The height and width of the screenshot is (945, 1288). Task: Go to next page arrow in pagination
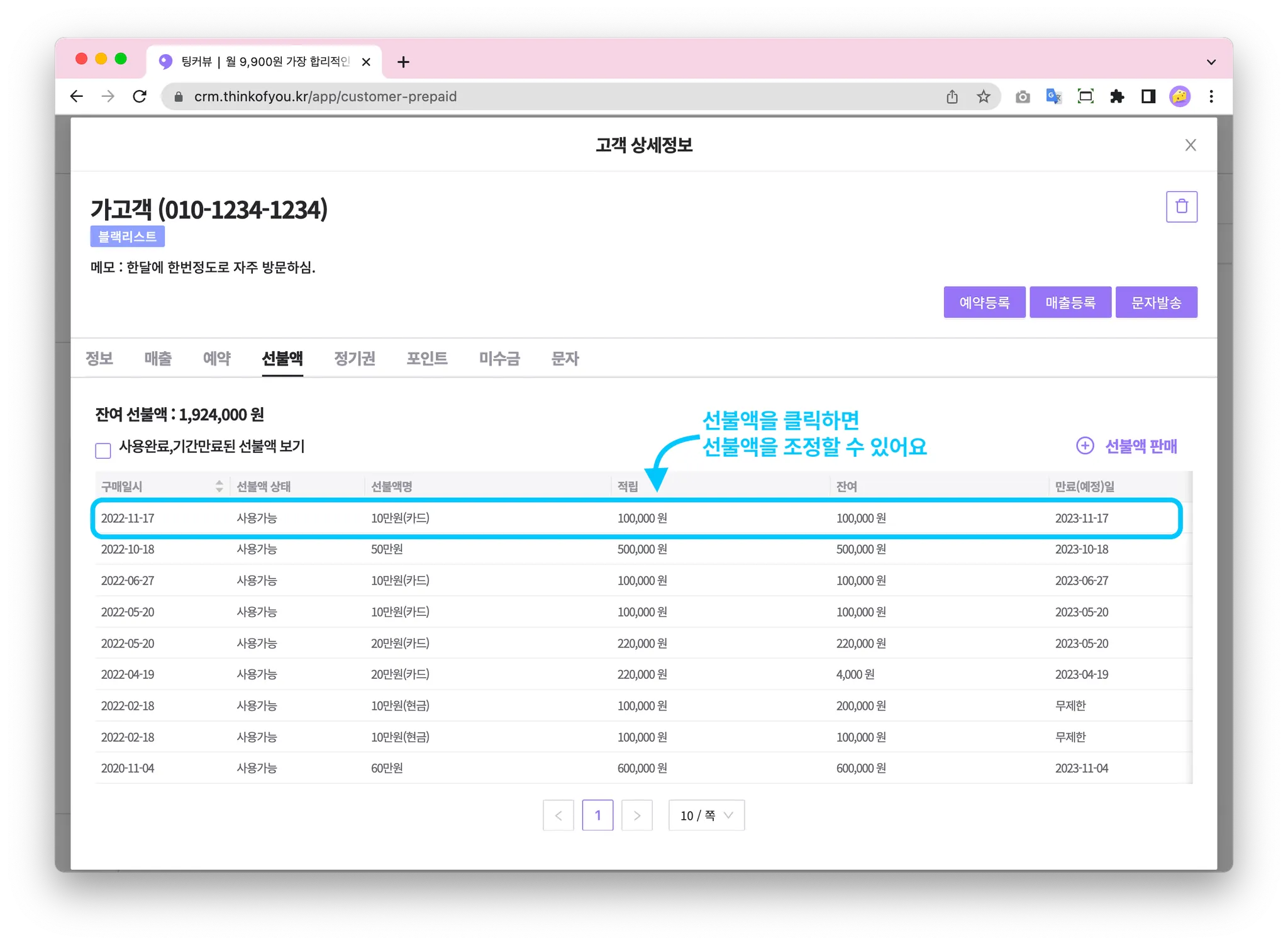tap(636, 815)
